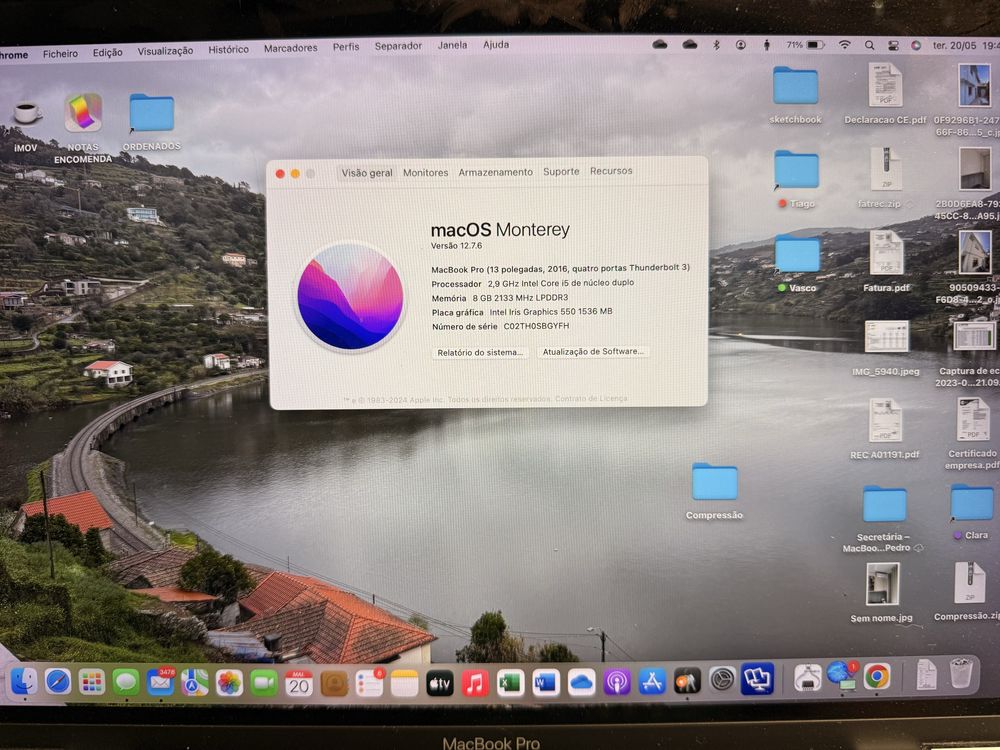Launch Notes app from the Dock
This screenshot has width=1000, height=750.
(404, 684)
